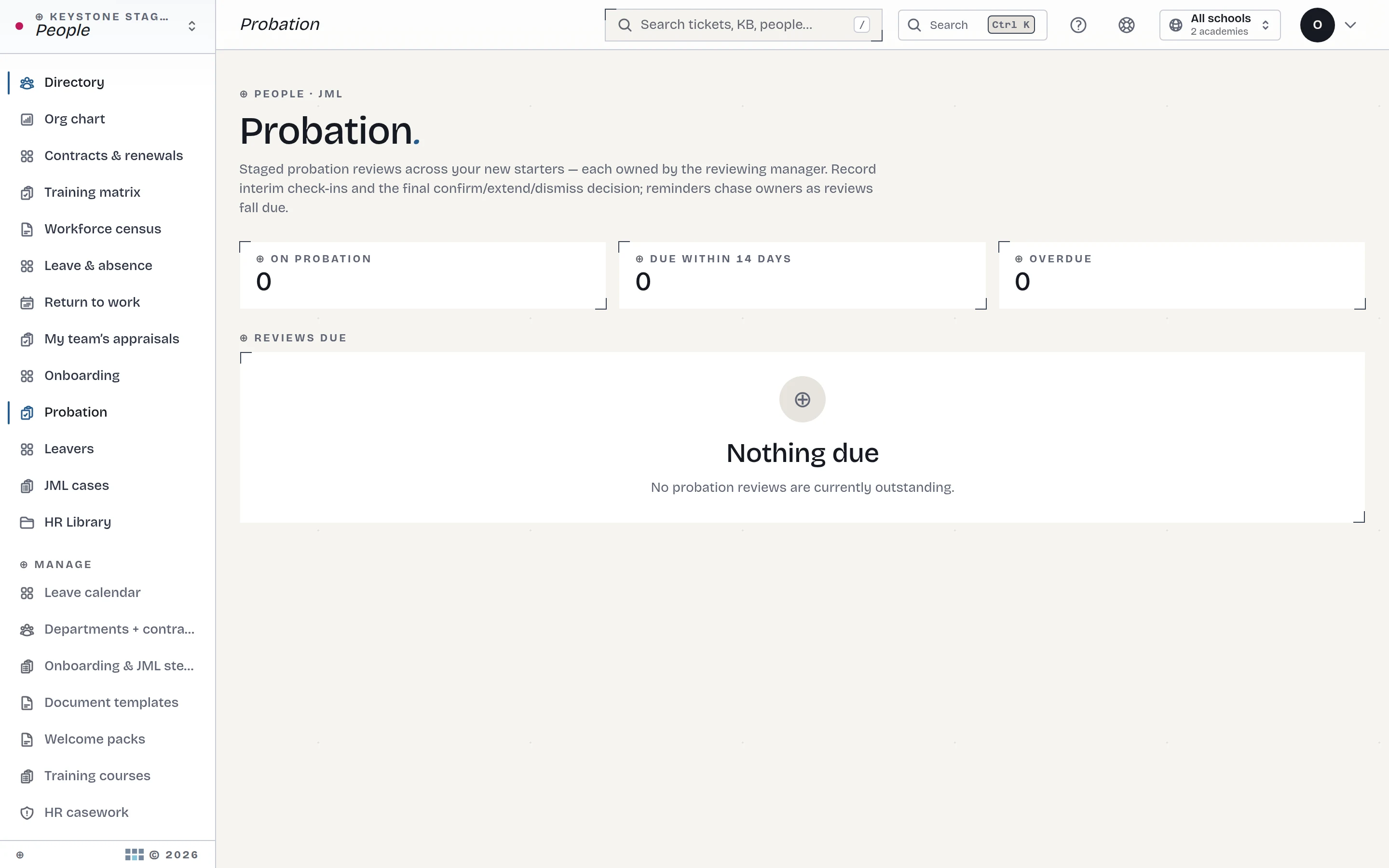Click the Onboarding grid icon
This screenshot has height=868, width=1389.
pyautogui.click(x=27, y=376)
